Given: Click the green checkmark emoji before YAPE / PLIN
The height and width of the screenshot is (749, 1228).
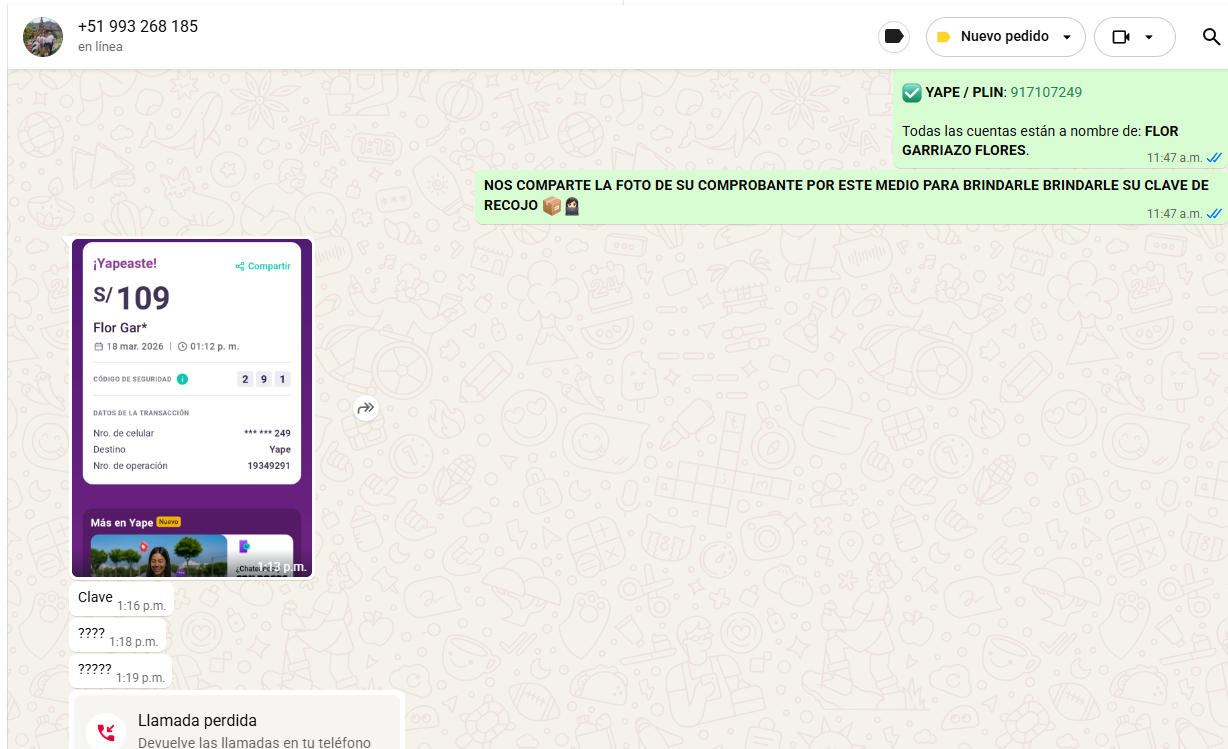Looking at the screenshot, I should [912, 92].
